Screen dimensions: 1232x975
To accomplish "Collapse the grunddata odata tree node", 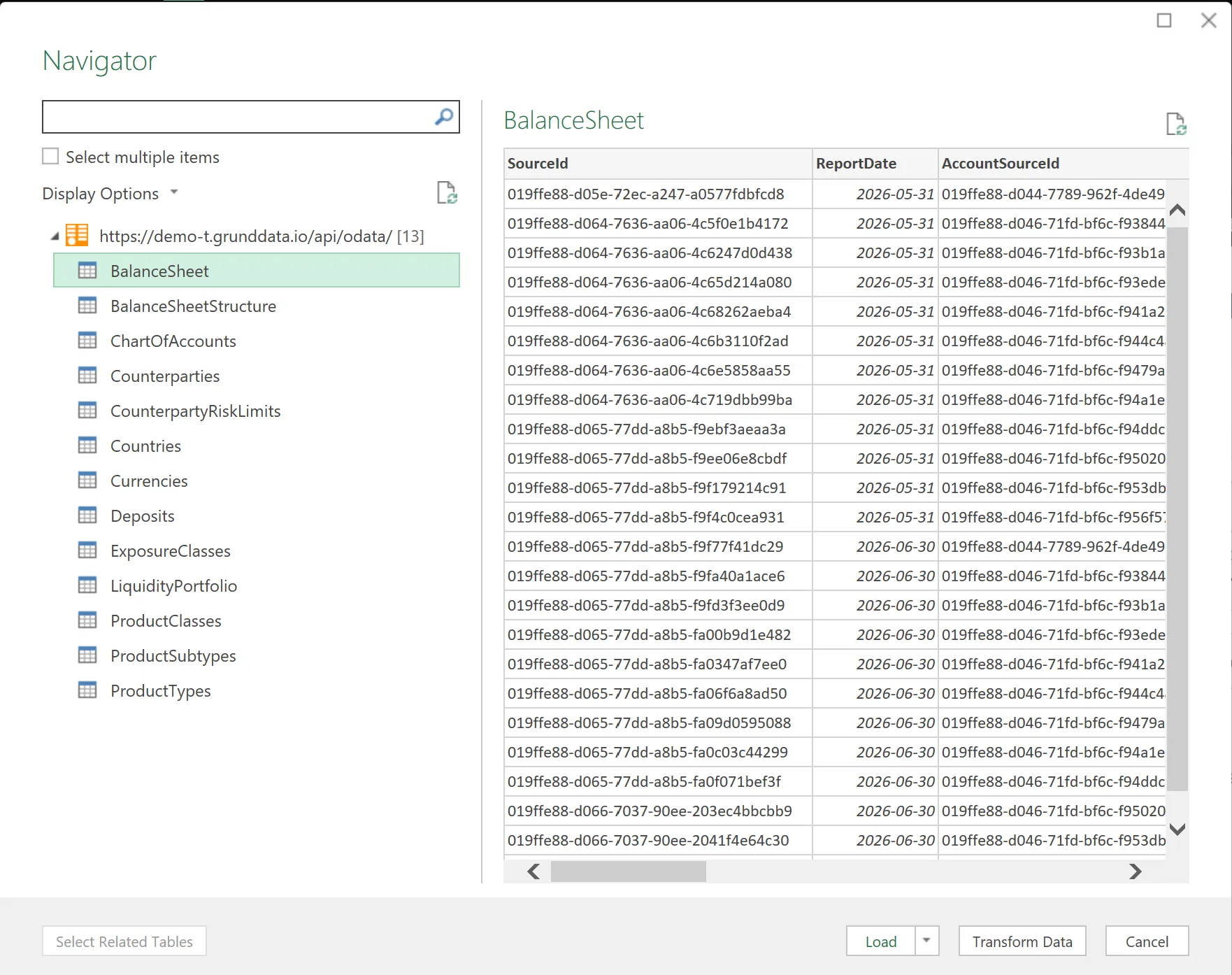I will [x=55, y=236].
